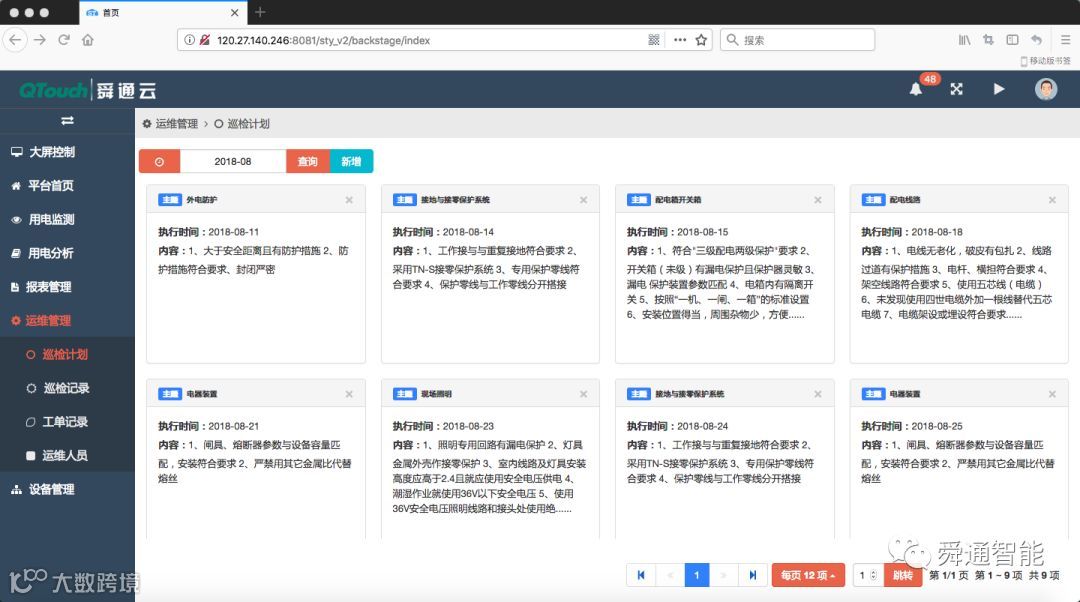Open the notification bell with 48 badge
This screenshot has height=602, width=1080.
pos(915,89)
